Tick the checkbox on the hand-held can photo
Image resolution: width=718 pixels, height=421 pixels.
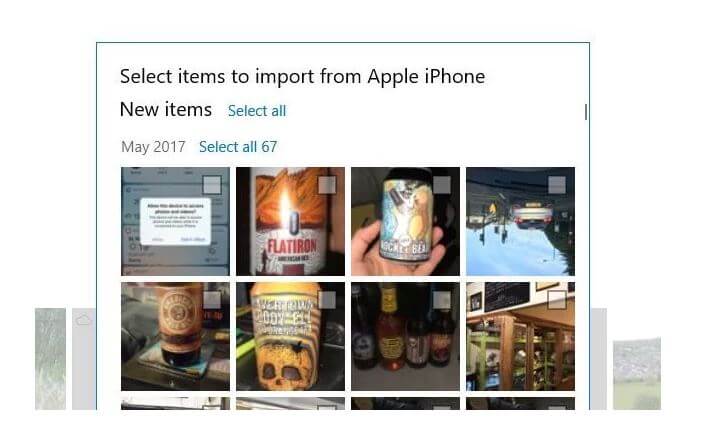[x=442, y=186]
